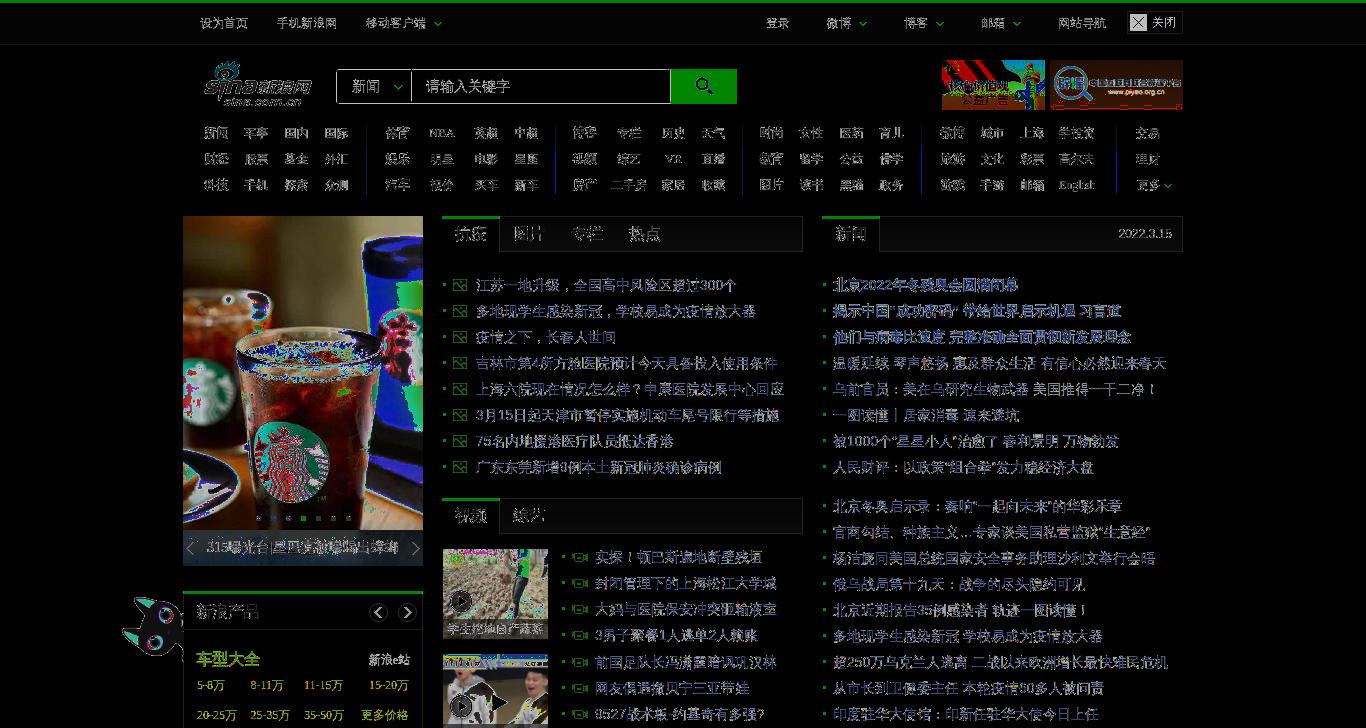This screenshot has width=1366, height=728.
Task: Select the 视频 tab above video list
Action: click(x=471, y=516)
